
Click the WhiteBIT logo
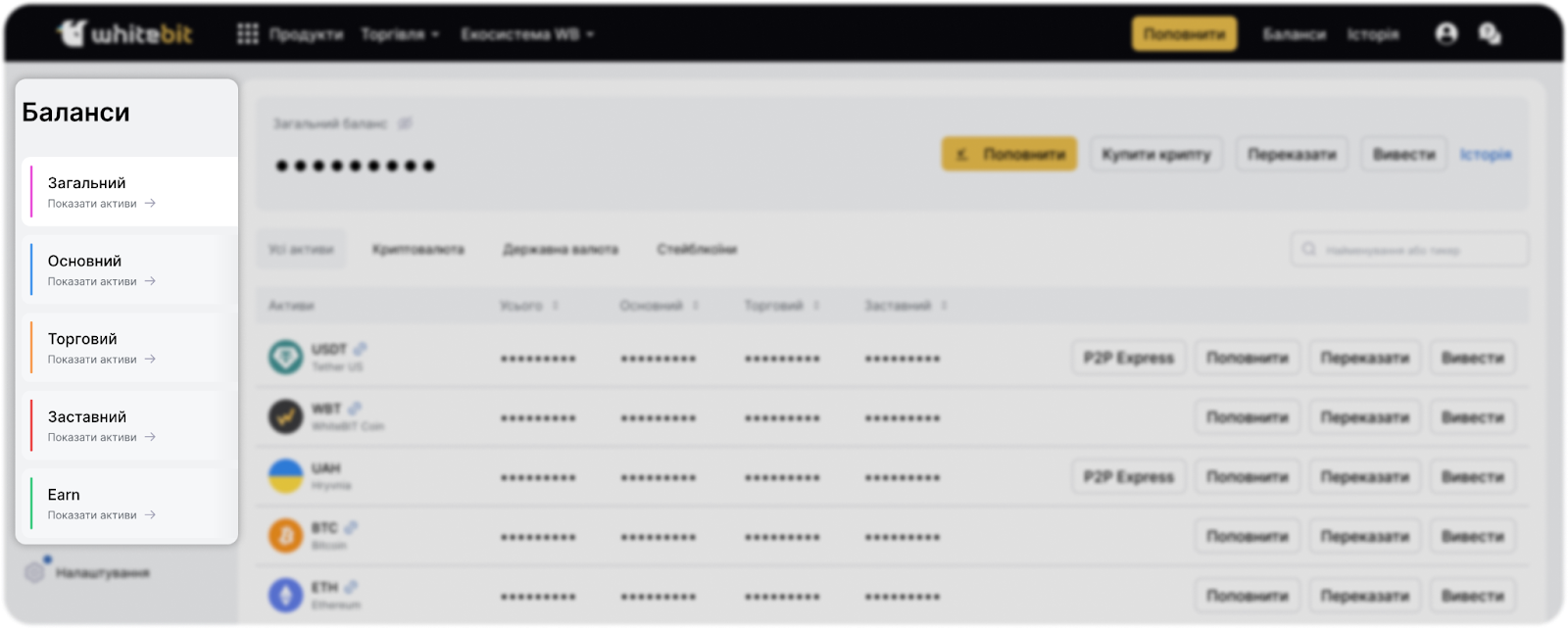(x=124, y=34)
